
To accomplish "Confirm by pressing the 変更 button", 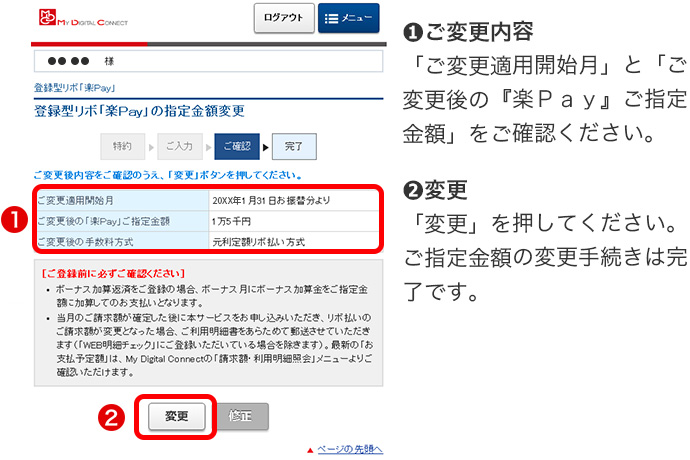I will click(x=176, y=416).
